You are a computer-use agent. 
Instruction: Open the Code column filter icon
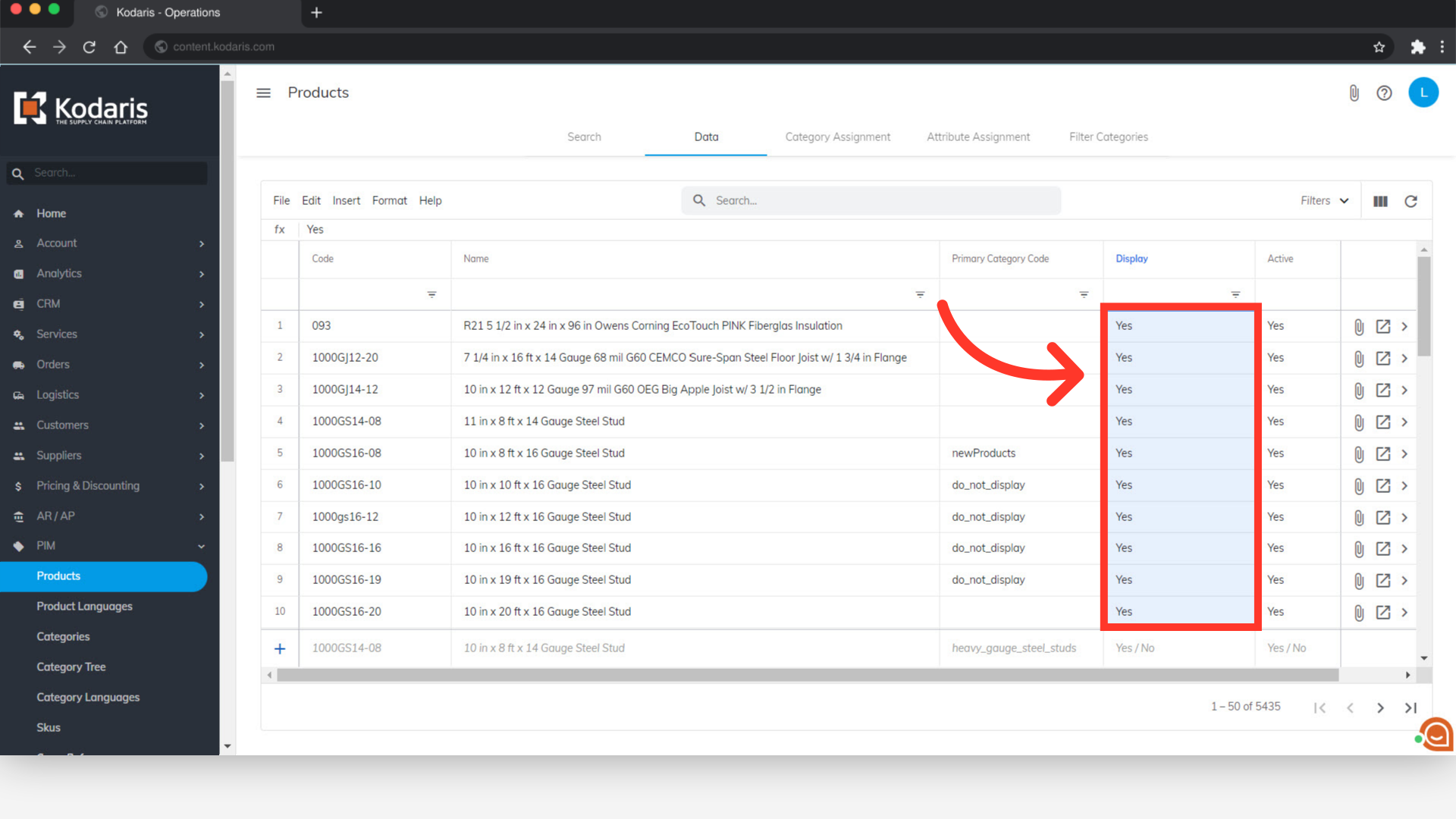[x=431, y=294]
